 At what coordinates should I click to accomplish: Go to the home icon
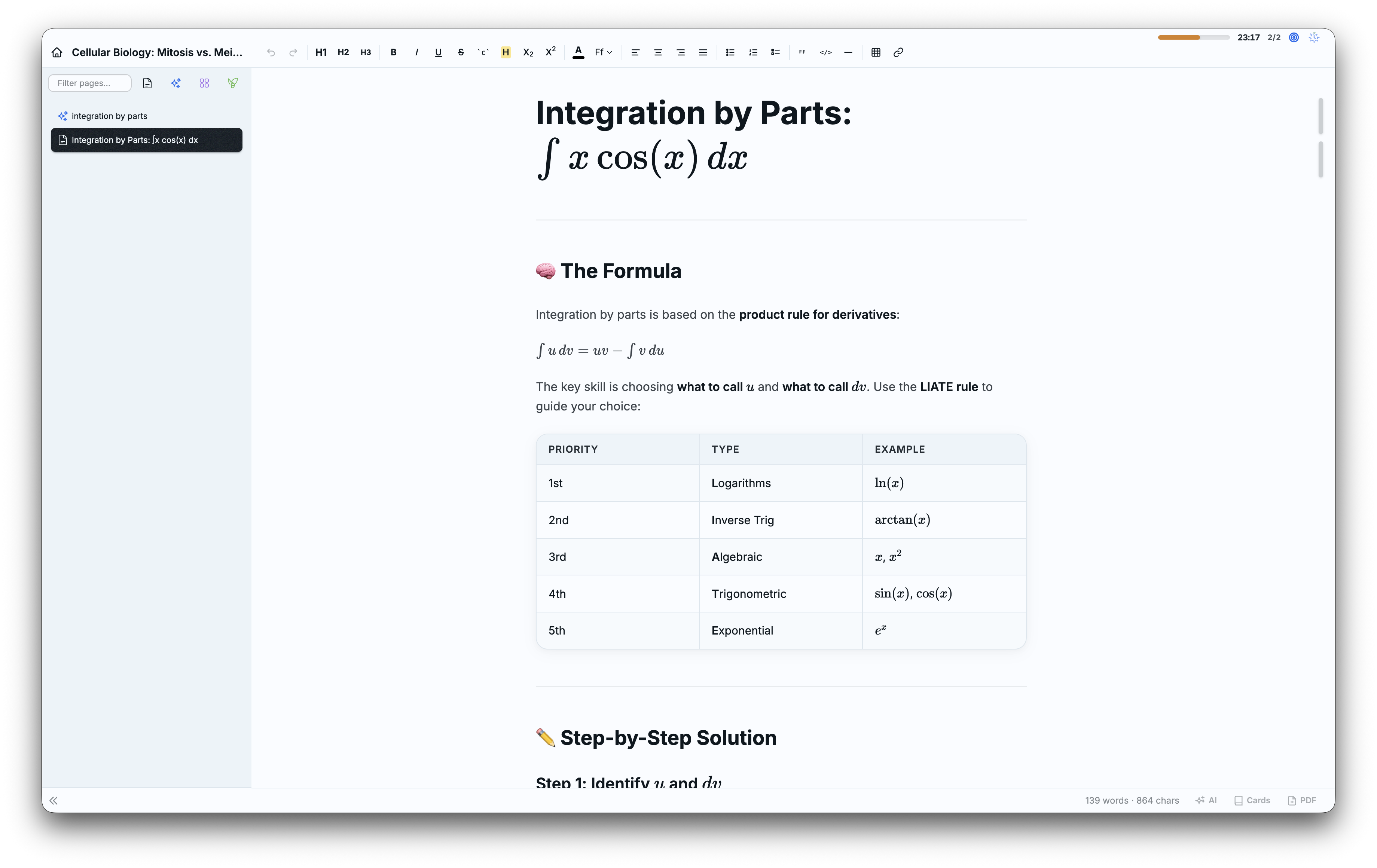[57, 52]
